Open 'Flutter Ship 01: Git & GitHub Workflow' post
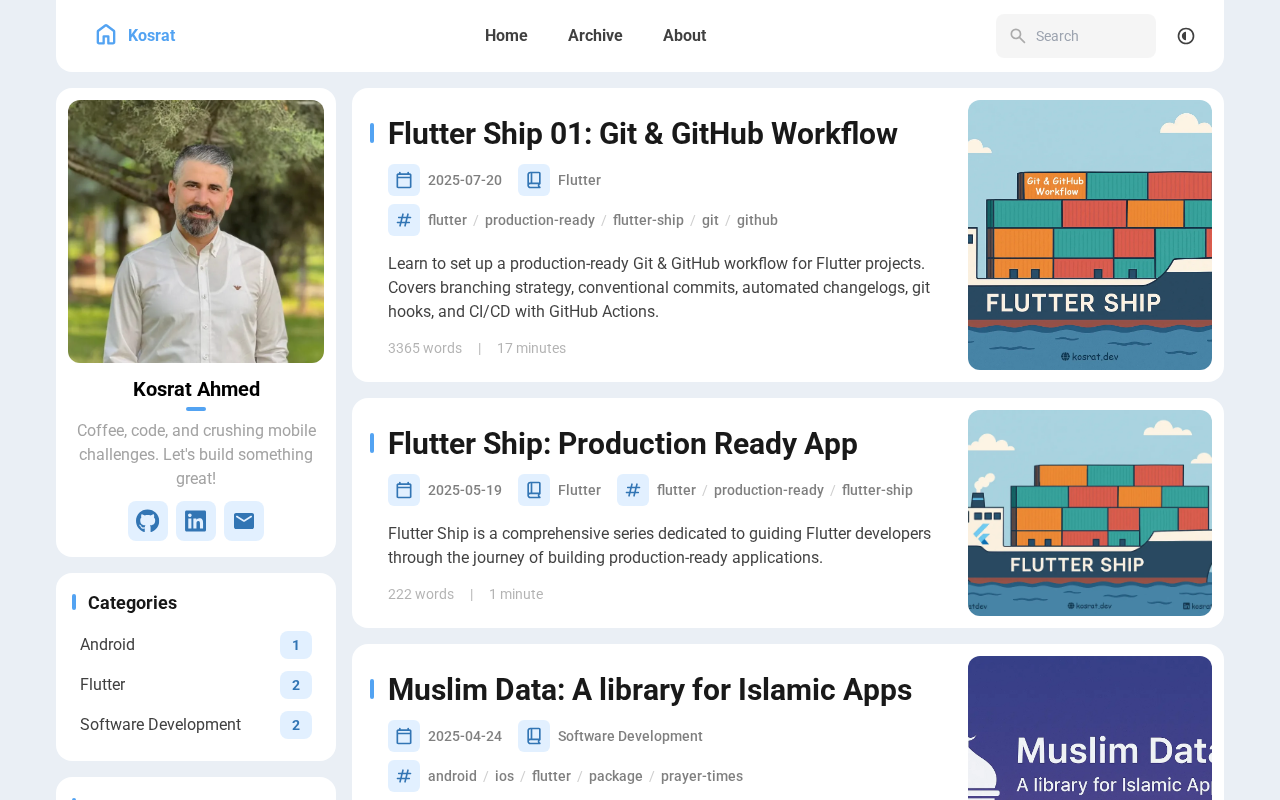The width and height of the screenshot is (1280, 800). (643, 133)
